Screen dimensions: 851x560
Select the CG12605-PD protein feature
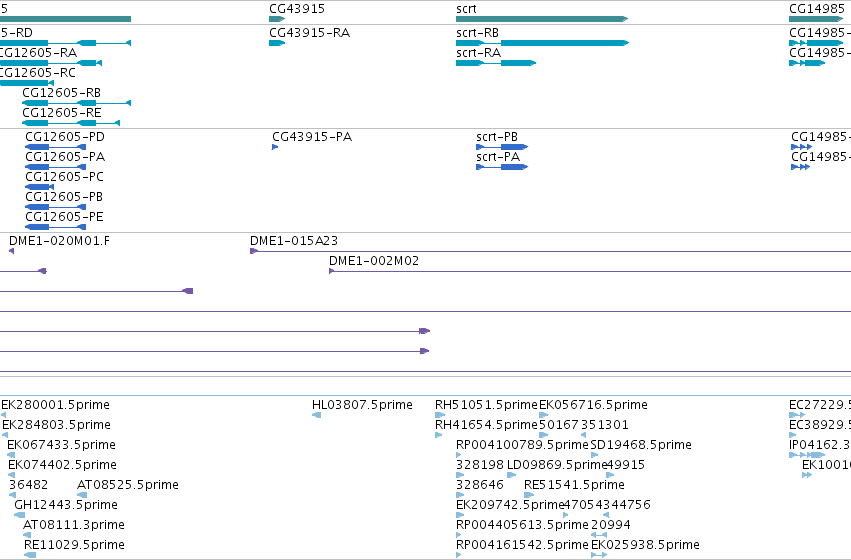click(x=55, y=147)
